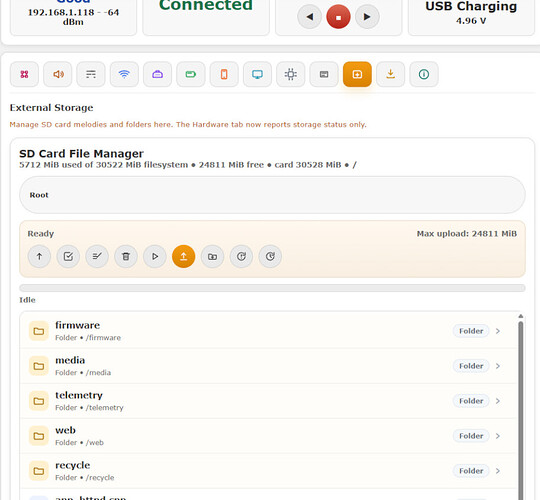Click the 192.168.1.118 network card
540x500 pixels.
73,17
